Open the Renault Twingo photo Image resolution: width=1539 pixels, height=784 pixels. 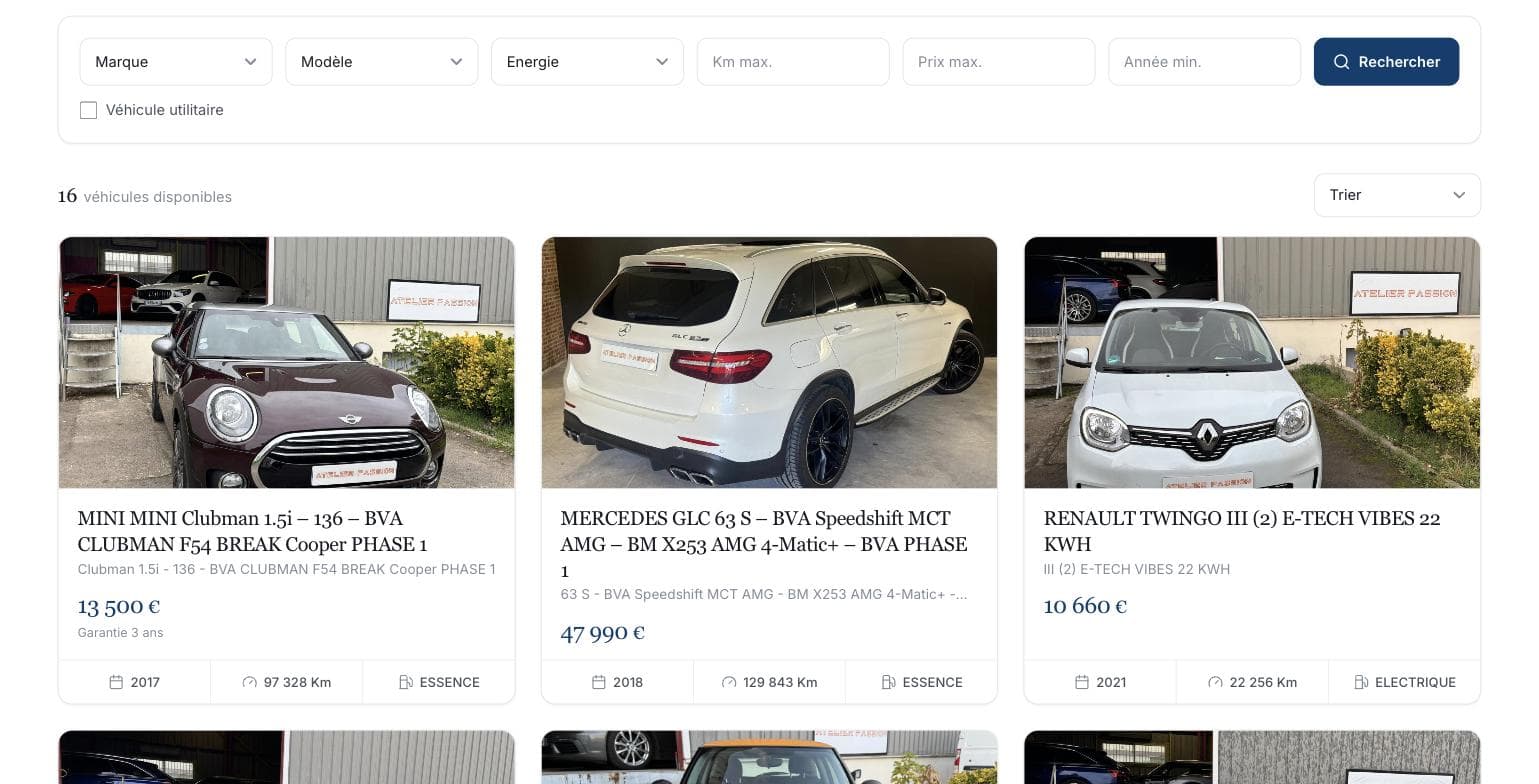[1252, 363]
